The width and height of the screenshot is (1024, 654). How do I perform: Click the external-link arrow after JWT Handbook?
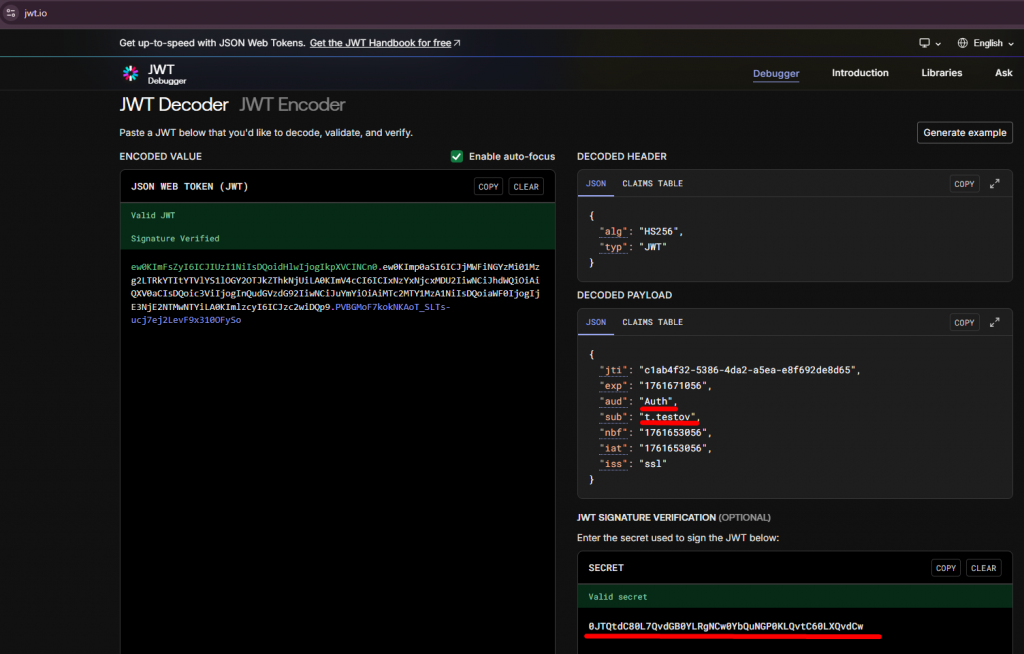coord(457,43)
